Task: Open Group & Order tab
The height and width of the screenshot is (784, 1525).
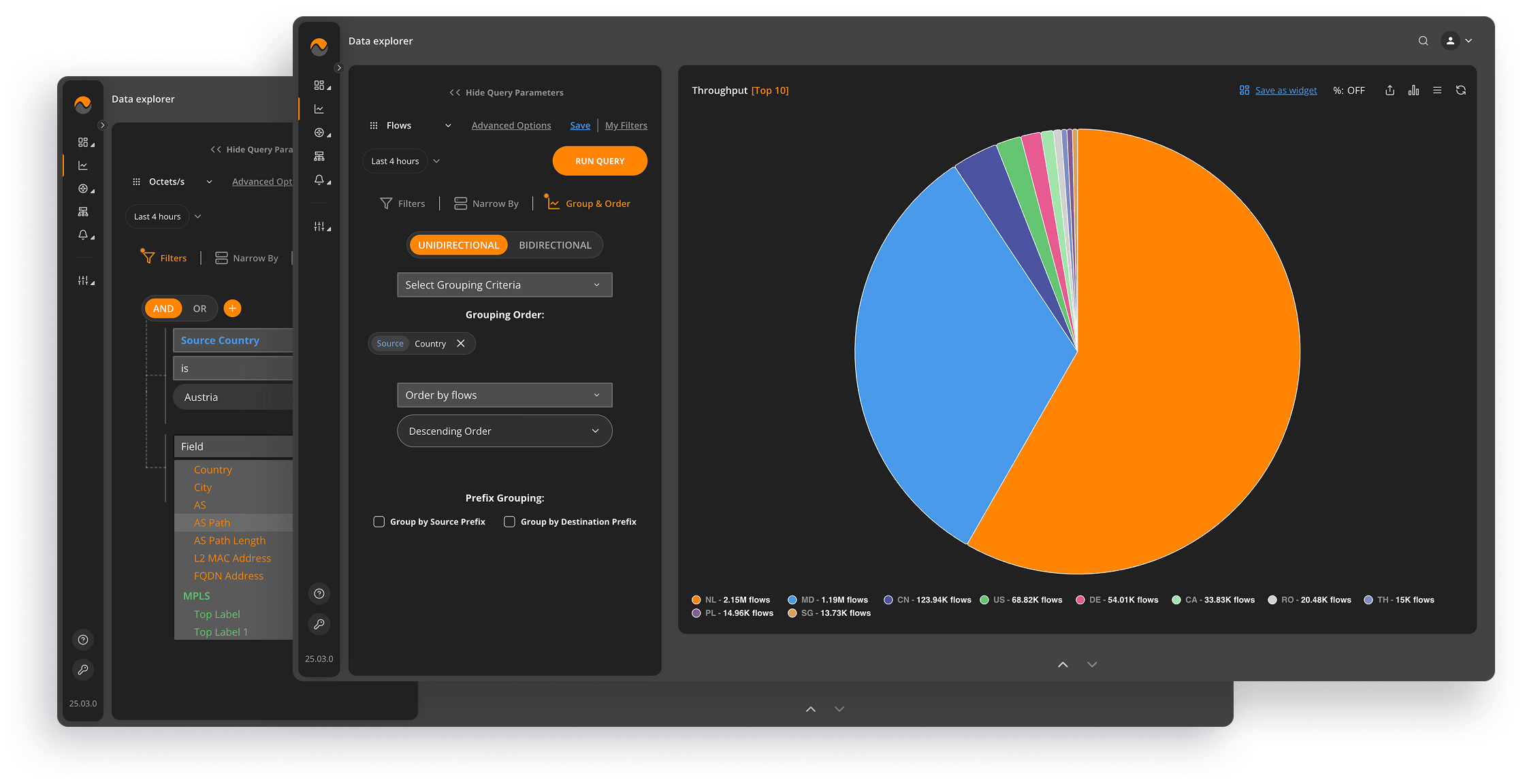Action: (589, 203)
